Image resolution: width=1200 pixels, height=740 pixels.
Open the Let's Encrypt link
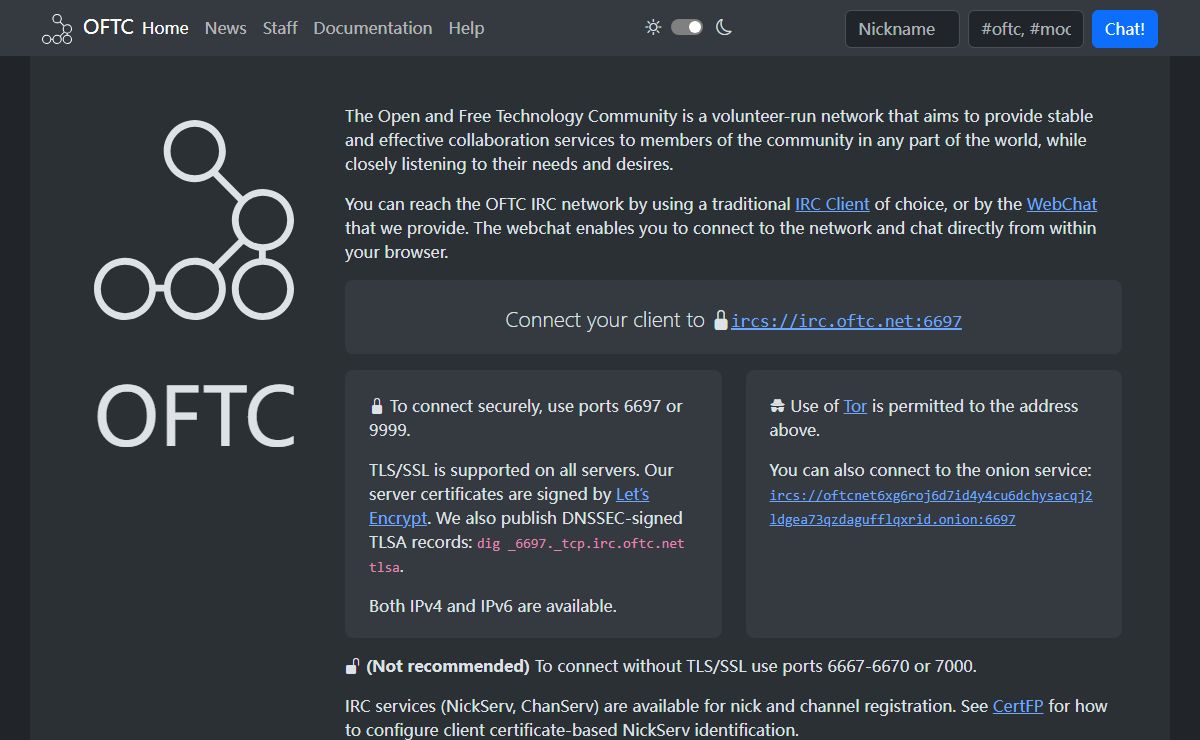pos(509,506)
